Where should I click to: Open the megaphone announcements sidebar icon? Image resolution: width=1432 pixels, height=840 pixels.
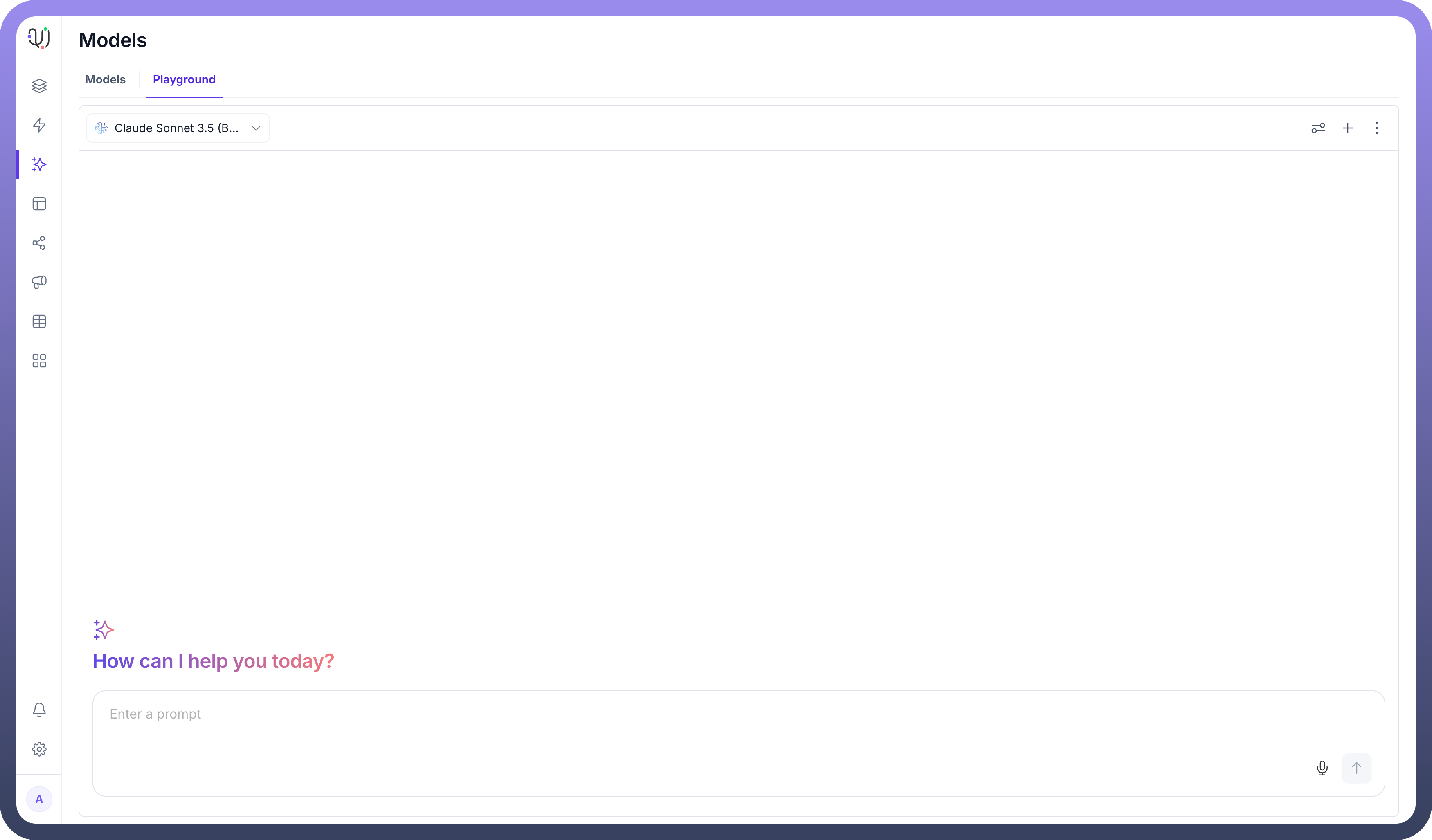(x=39, y=282)
